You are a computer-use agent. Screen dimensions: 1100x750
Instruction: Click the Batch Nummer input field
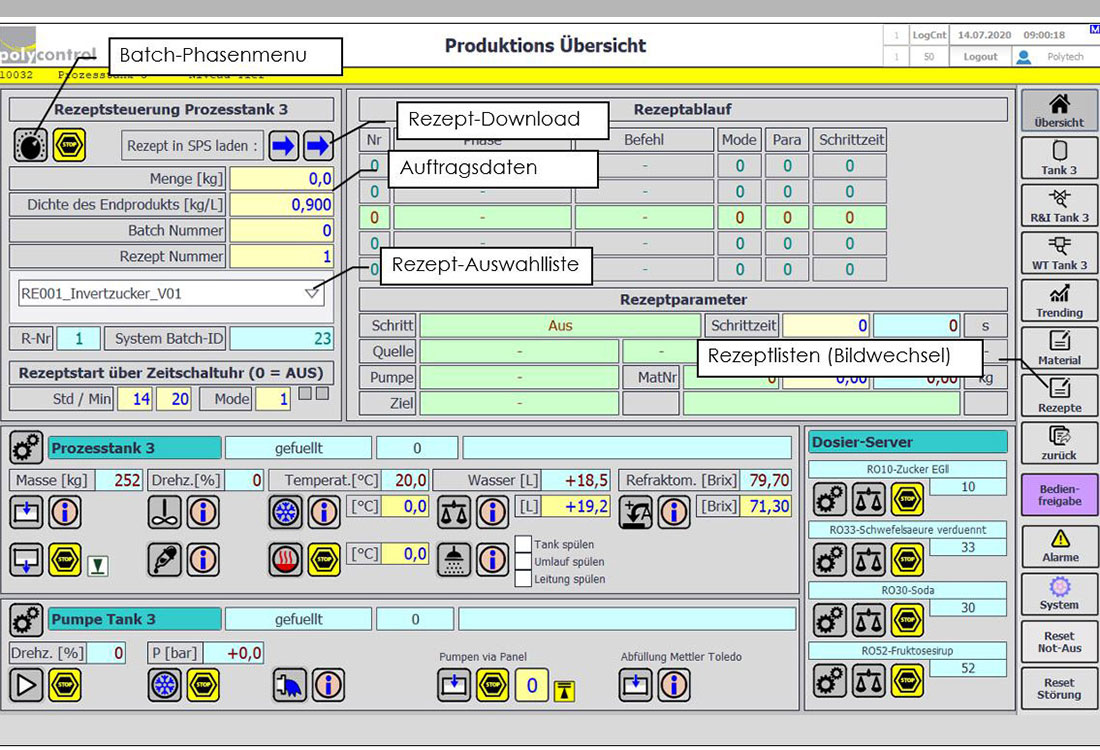[x=280, y=230]
